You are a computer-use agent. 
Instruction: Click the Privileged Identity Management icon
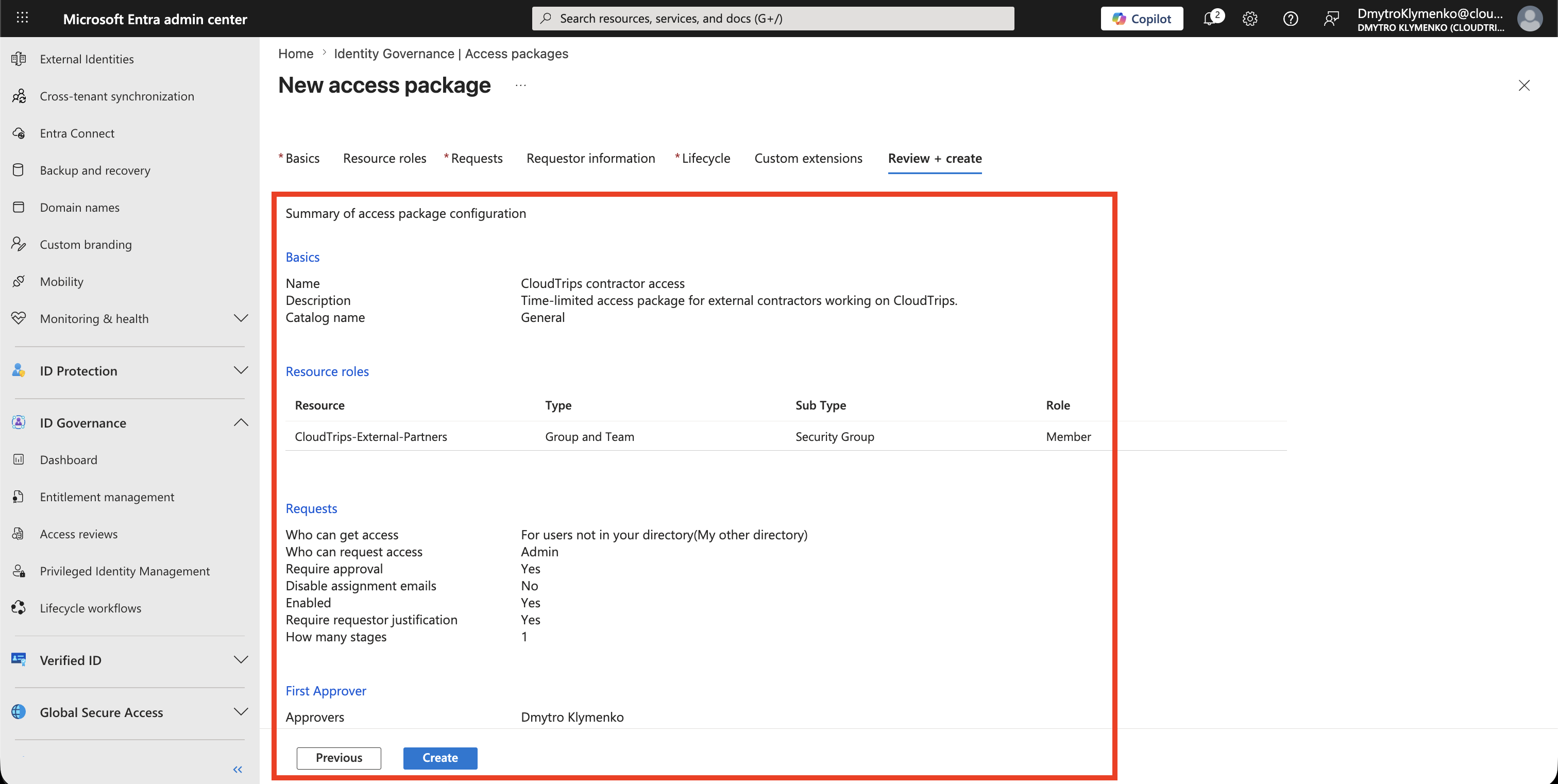tap(19, 571)
